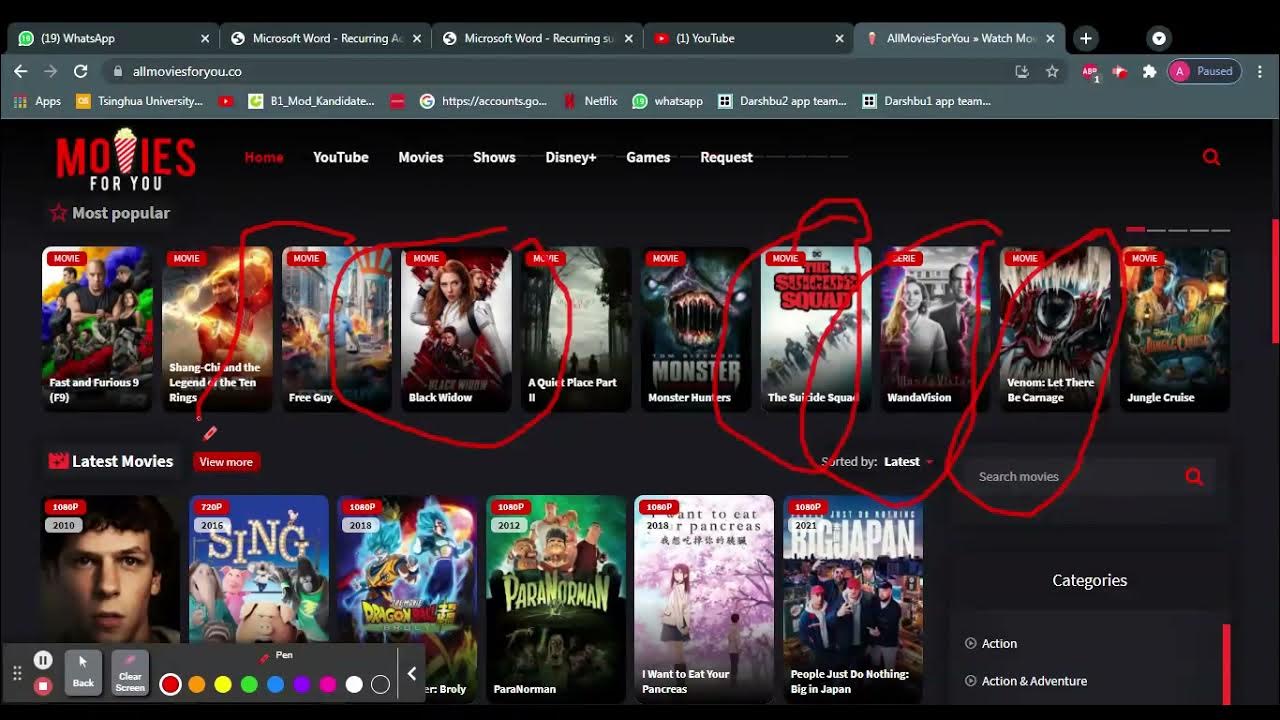This screenshot has width=1280, height=720.
Task: Open I Want to Eat Your Pancreas card
Action: pos(704,599)
